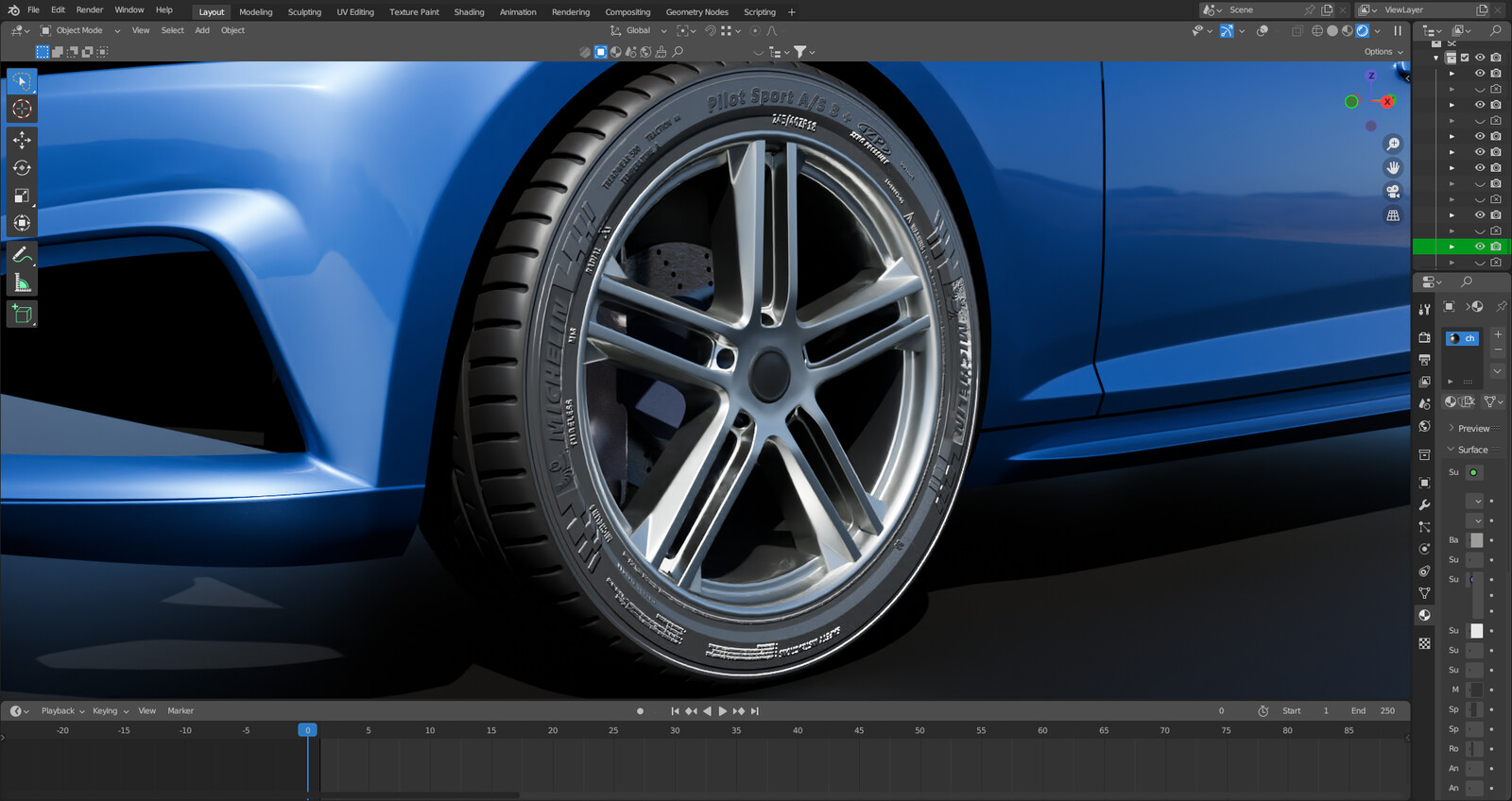Screen dimensions: 1512x801
Task: Hide the highlighted green outliner row's object
Action: pos(1480,247)
